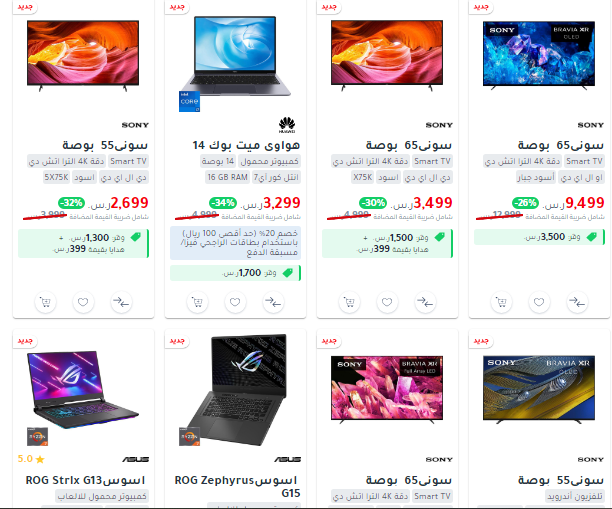Favorite the Sony 65 inch X75K TV

387,302
